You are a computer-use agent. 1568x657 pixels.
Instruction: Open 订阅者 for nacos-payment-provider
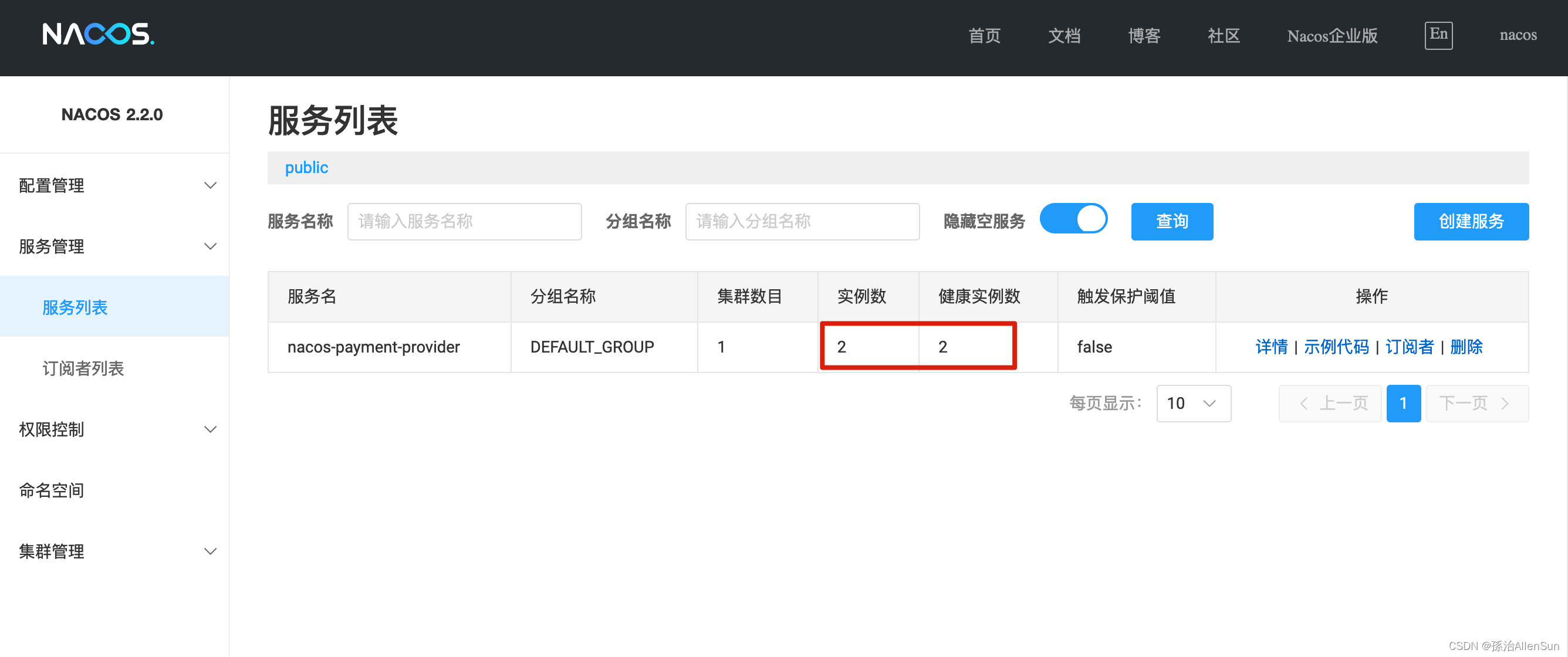1409,347
